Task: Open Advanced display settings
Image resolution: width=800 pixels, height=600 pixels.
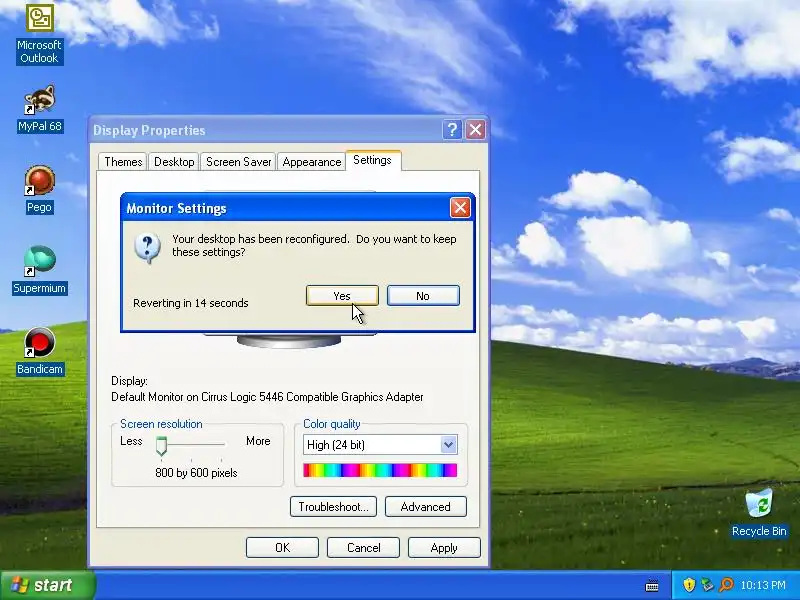Action: [426, 507]
